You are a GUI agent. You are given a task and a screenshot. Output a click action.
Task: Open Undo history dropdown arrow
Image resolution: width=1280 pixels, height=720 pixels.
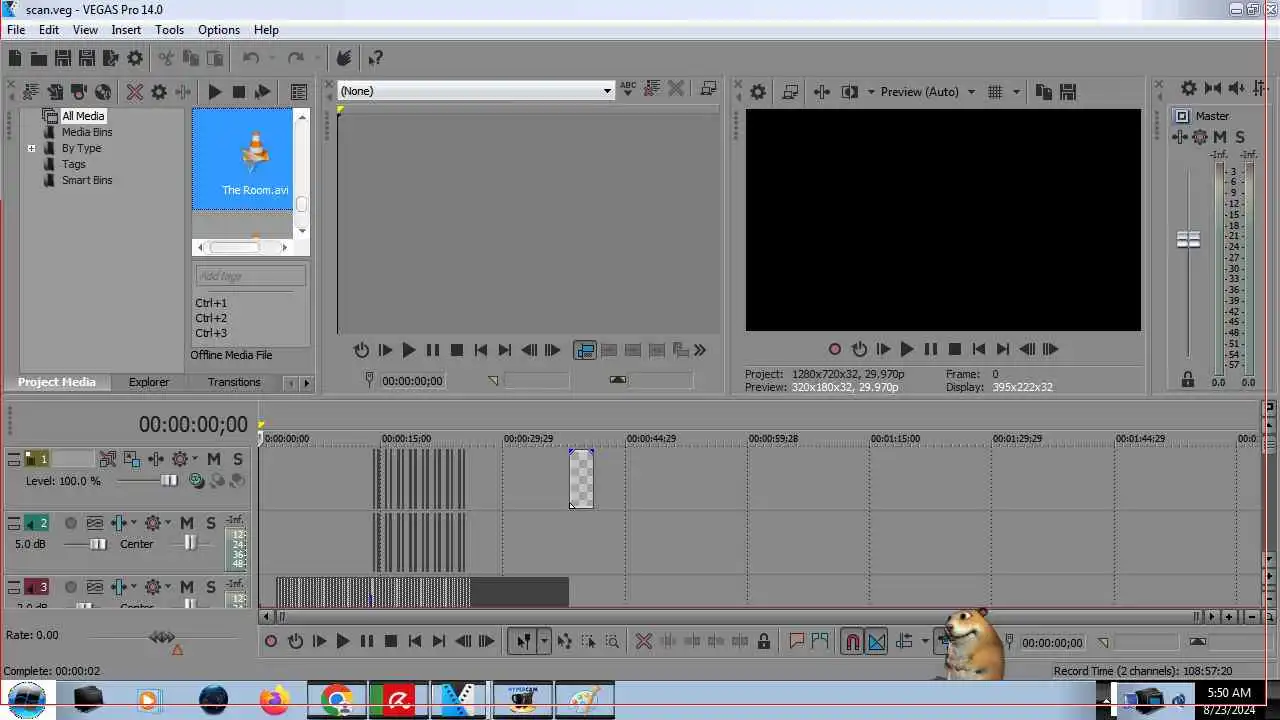(271, 58)
